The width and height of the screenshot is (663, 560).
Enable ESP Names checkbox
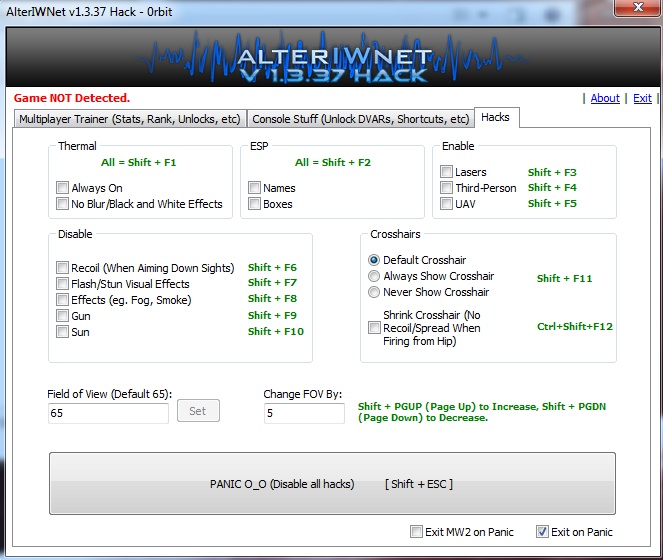click(254, 187)
